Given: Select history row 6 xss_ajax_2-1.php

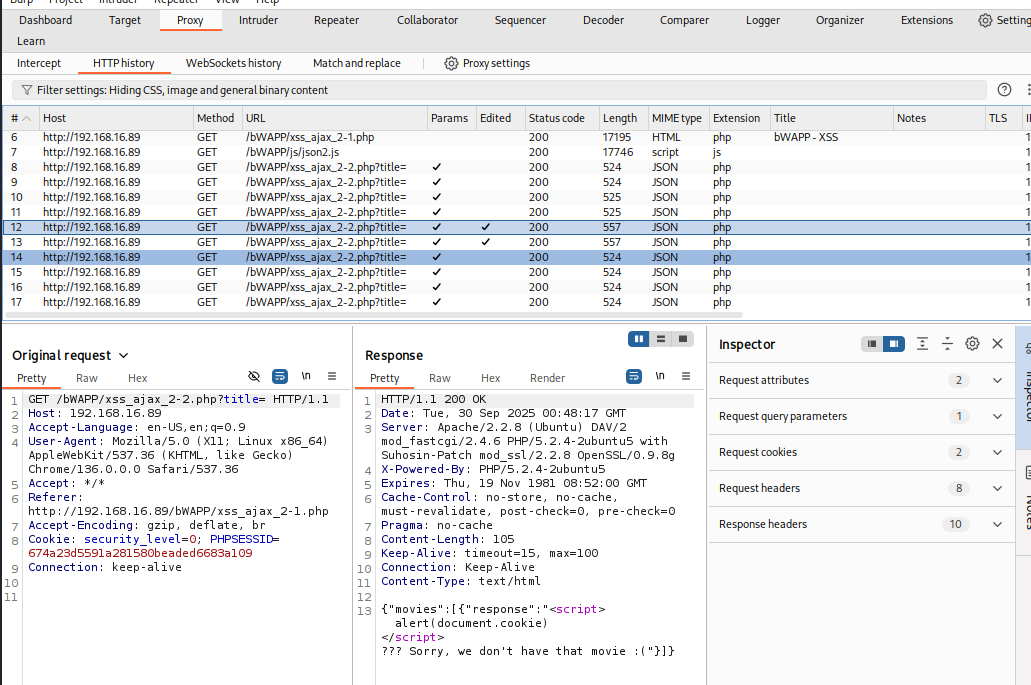Looking at the screenshot, I should (516, 137).
